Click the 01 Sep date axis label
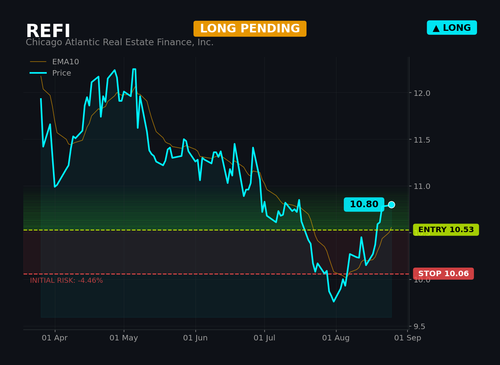The image size is (500, 365). click(407, 338)
